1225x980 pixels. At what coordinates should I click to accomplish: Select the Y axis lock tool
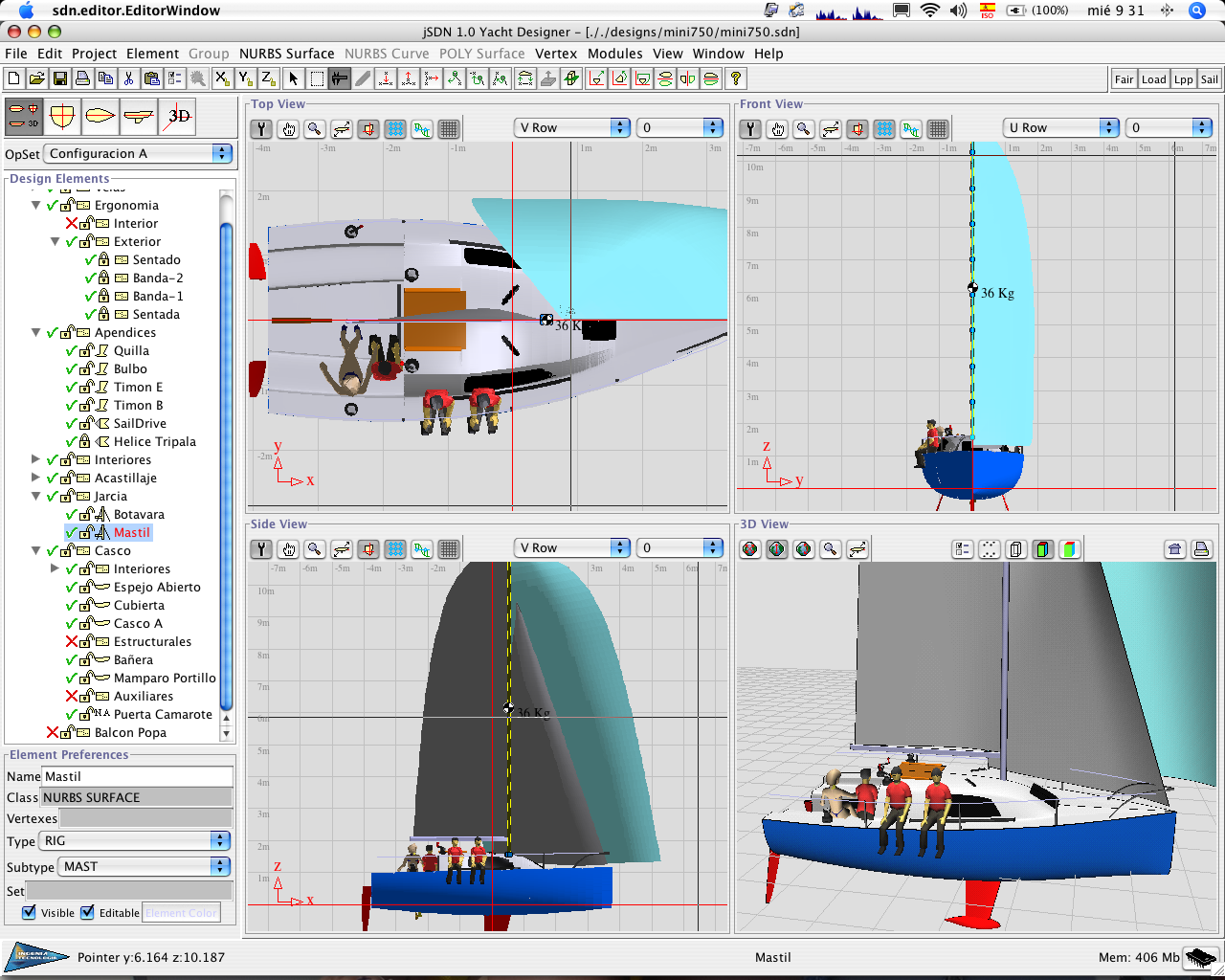245,78
